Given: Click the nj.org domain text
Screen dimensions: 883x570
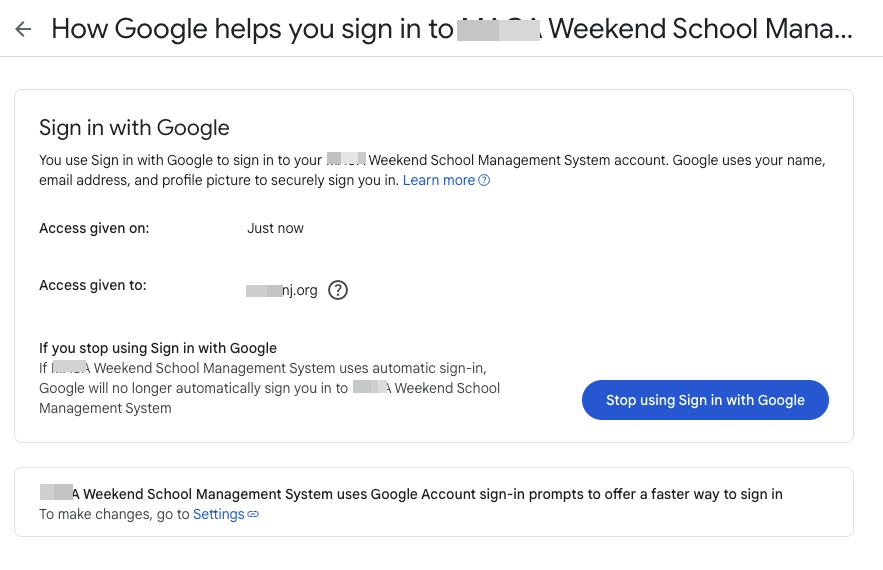Looking at the screenshot, I should [x=282, y=290].
